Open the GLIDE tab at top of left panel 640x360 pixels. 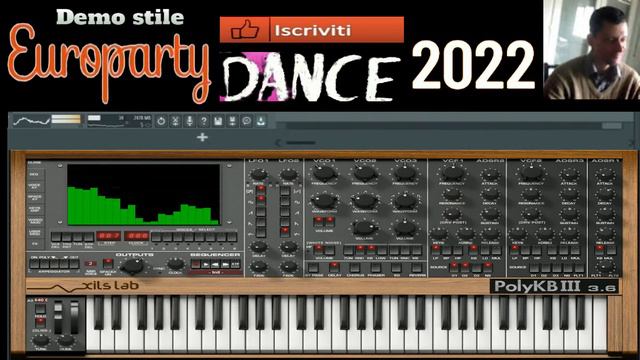point(34,163)
